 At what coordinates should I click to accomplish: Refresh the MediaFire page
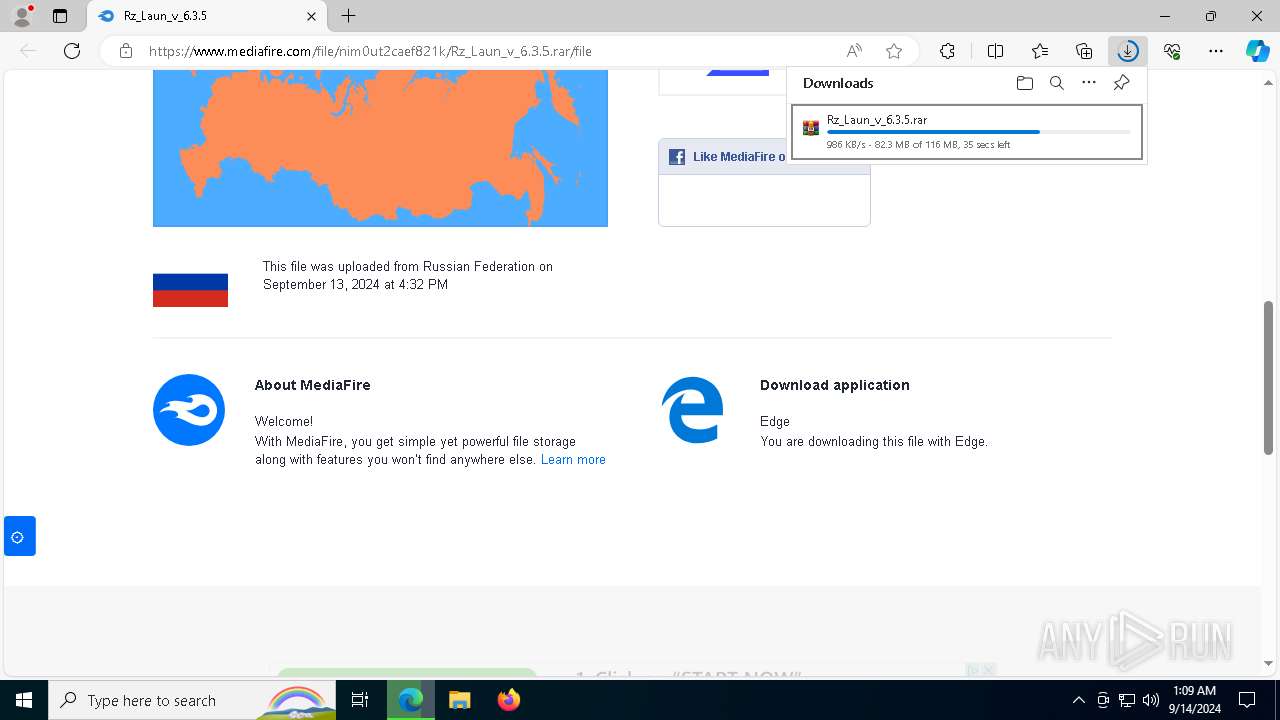72,51
